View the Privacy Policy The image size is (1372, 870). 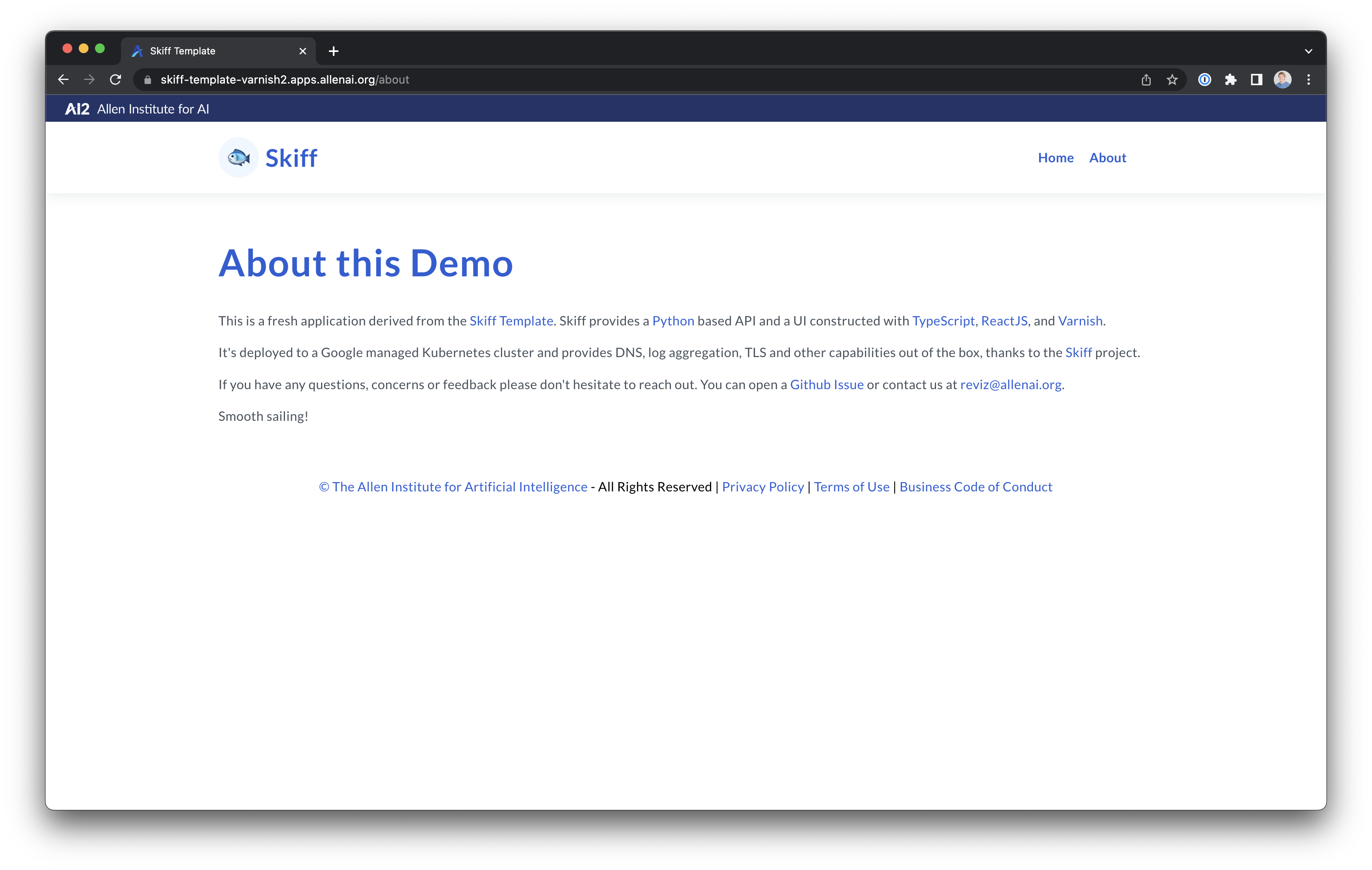(762, 487)
